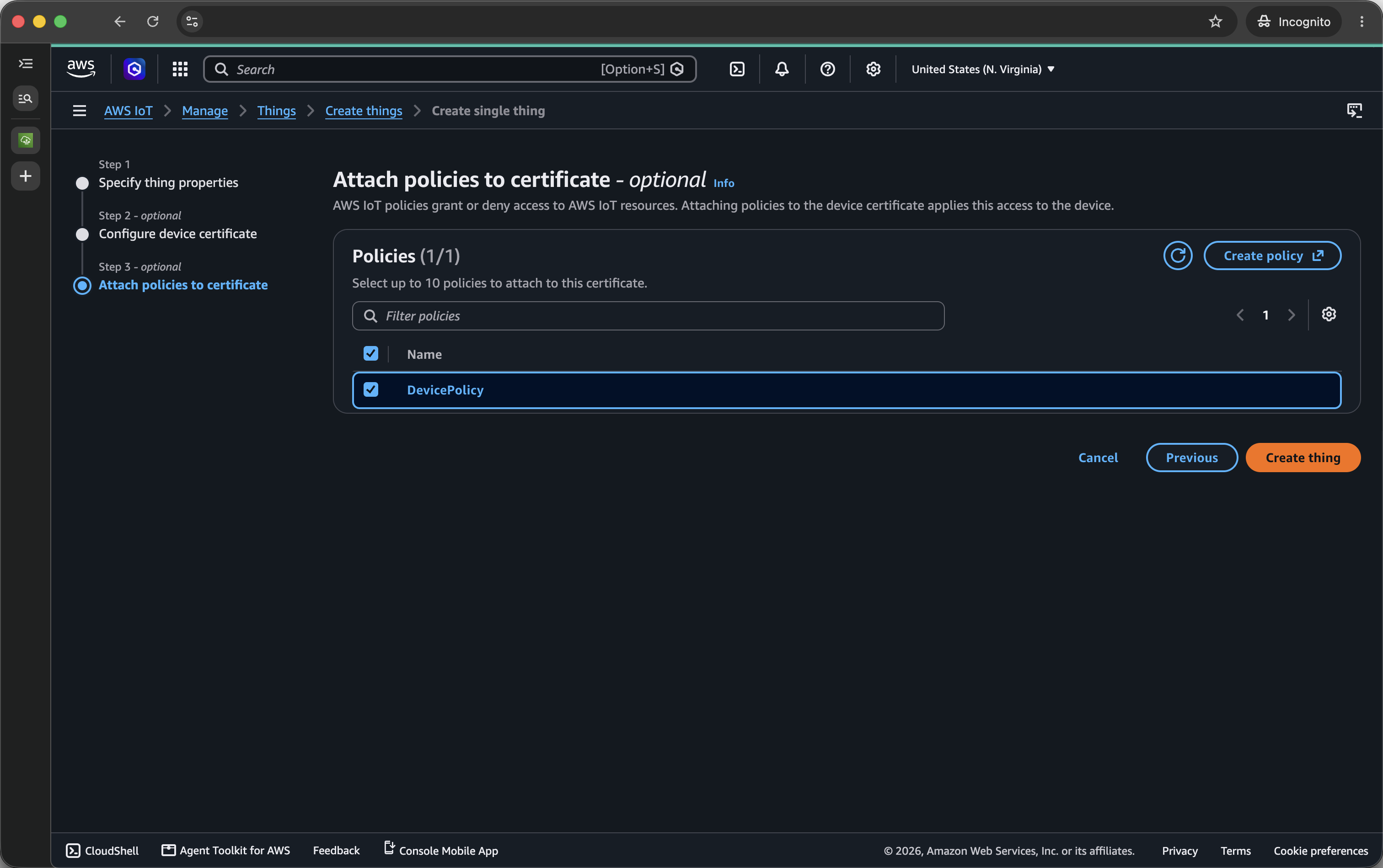
Task: Open Create things breadcrumb link
Action: tap(364, 110)
